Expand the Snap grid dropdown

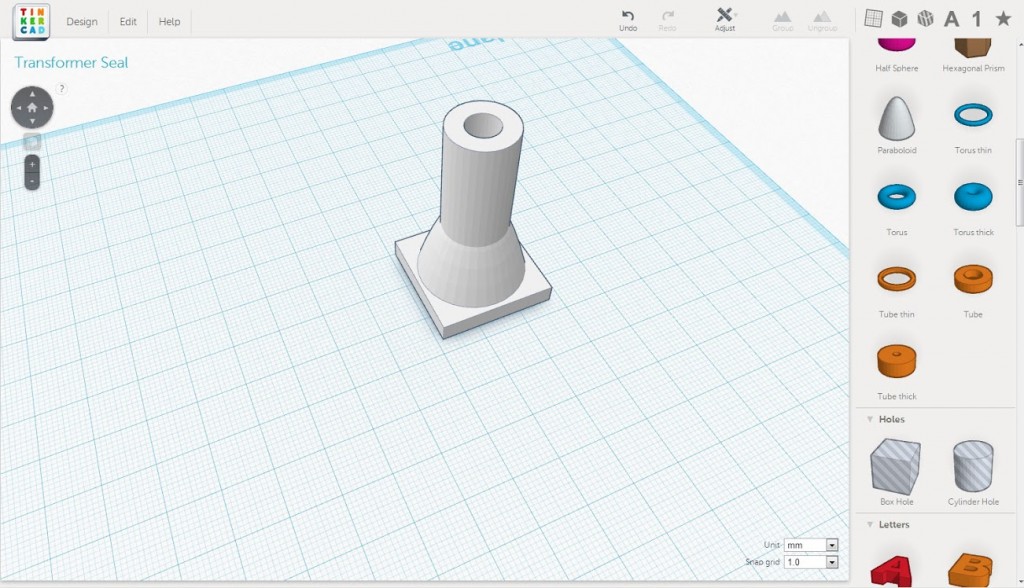[x=811, y=562]
